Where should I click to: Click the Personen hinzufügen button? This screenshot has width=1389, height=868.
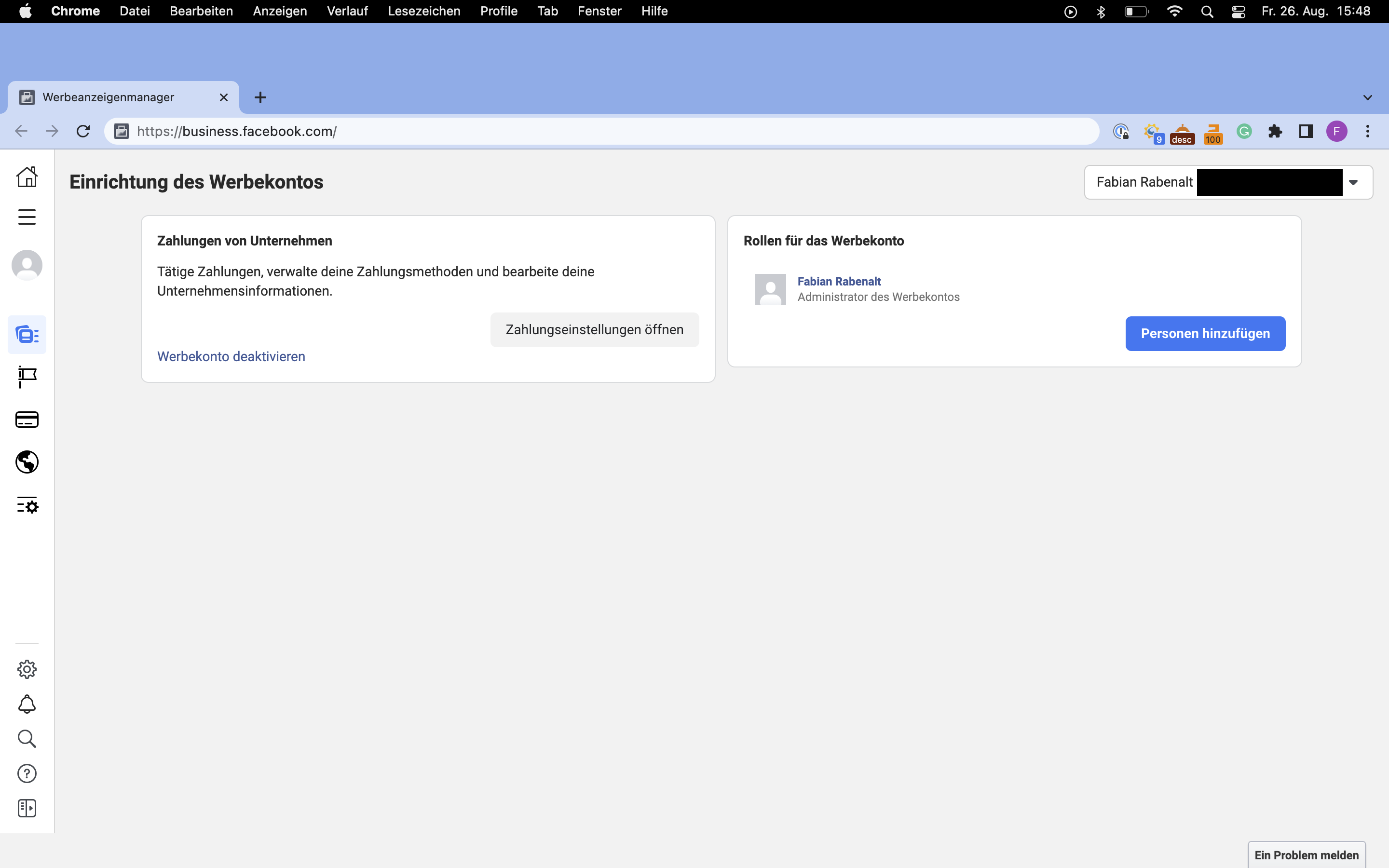pyautogui.click(x=1205, y=334)
